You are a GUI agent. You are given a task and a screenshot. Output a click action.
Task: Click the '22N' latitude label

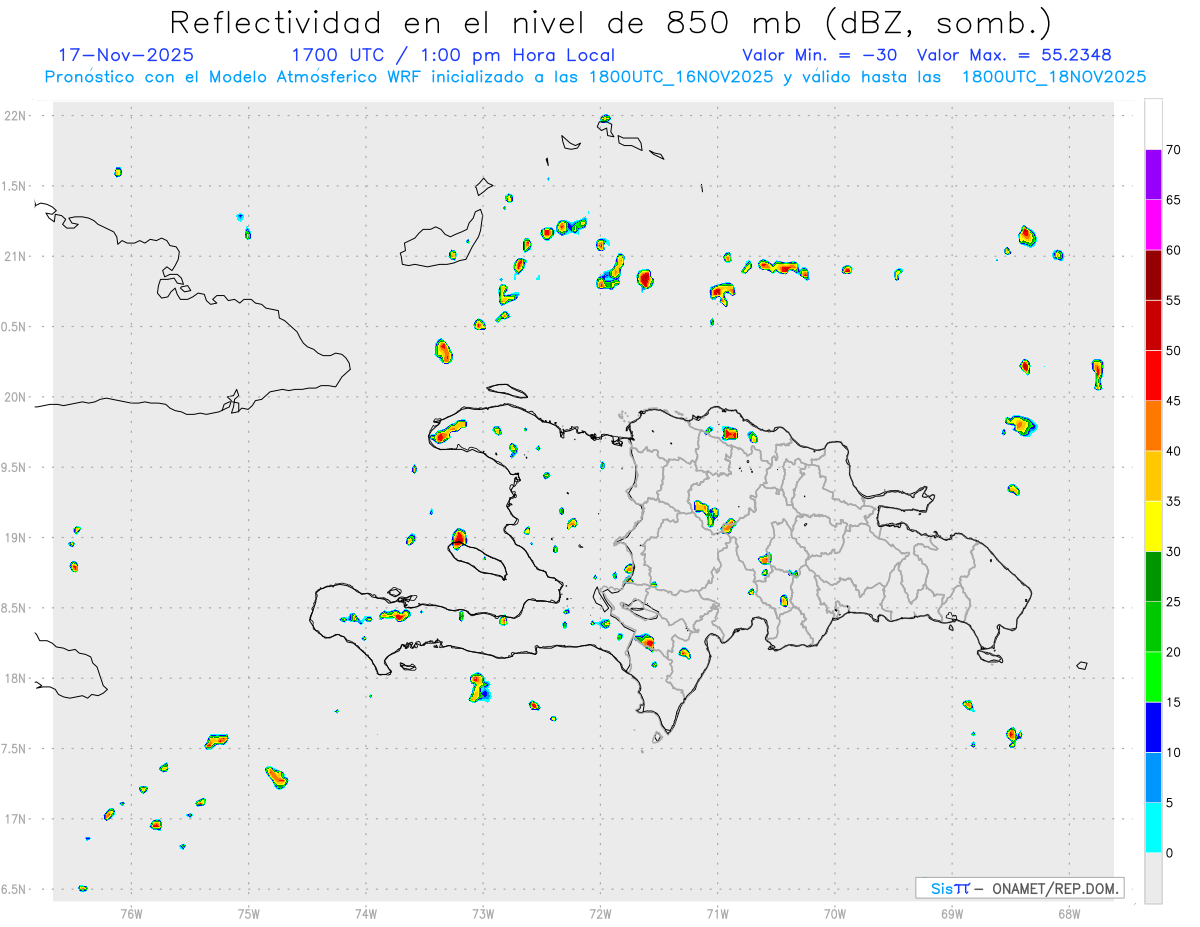click(17, 116)
